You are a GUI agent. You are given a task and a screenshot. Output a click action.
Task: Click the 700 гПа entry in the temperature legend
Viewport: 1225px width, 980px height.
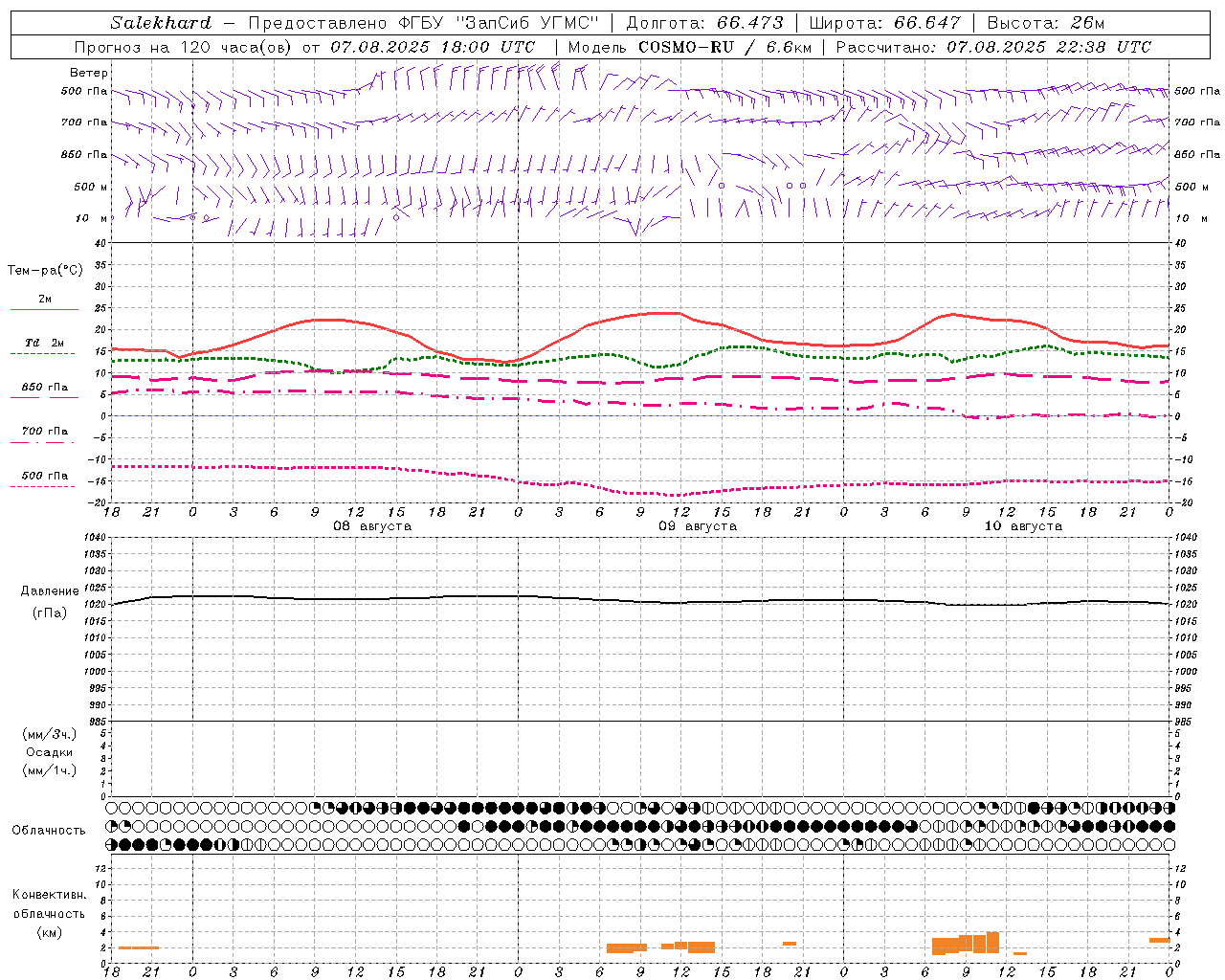[45, 432]
